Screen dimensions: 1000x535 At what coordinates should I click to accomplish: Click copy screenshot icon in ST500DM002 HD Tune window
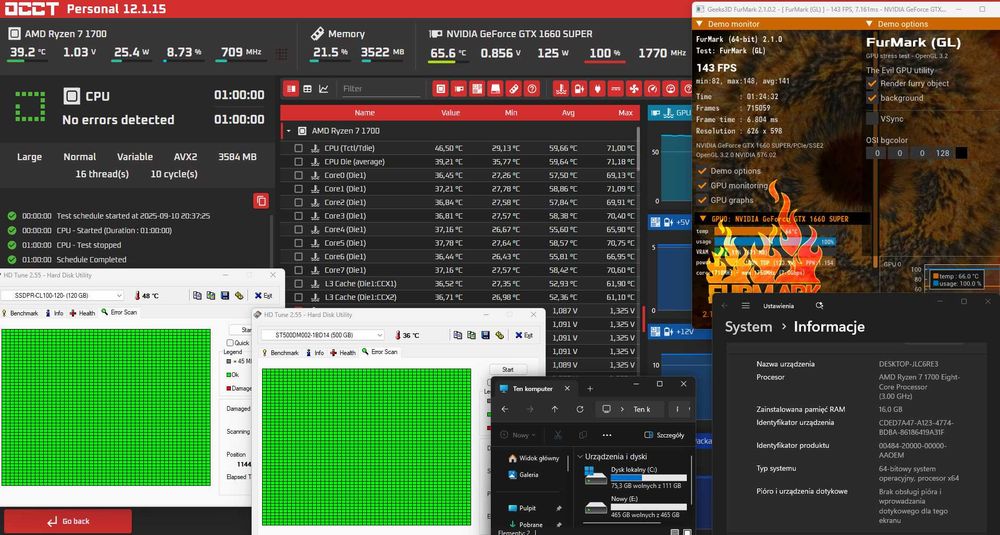pyautogui.click(x=471, y=335)
